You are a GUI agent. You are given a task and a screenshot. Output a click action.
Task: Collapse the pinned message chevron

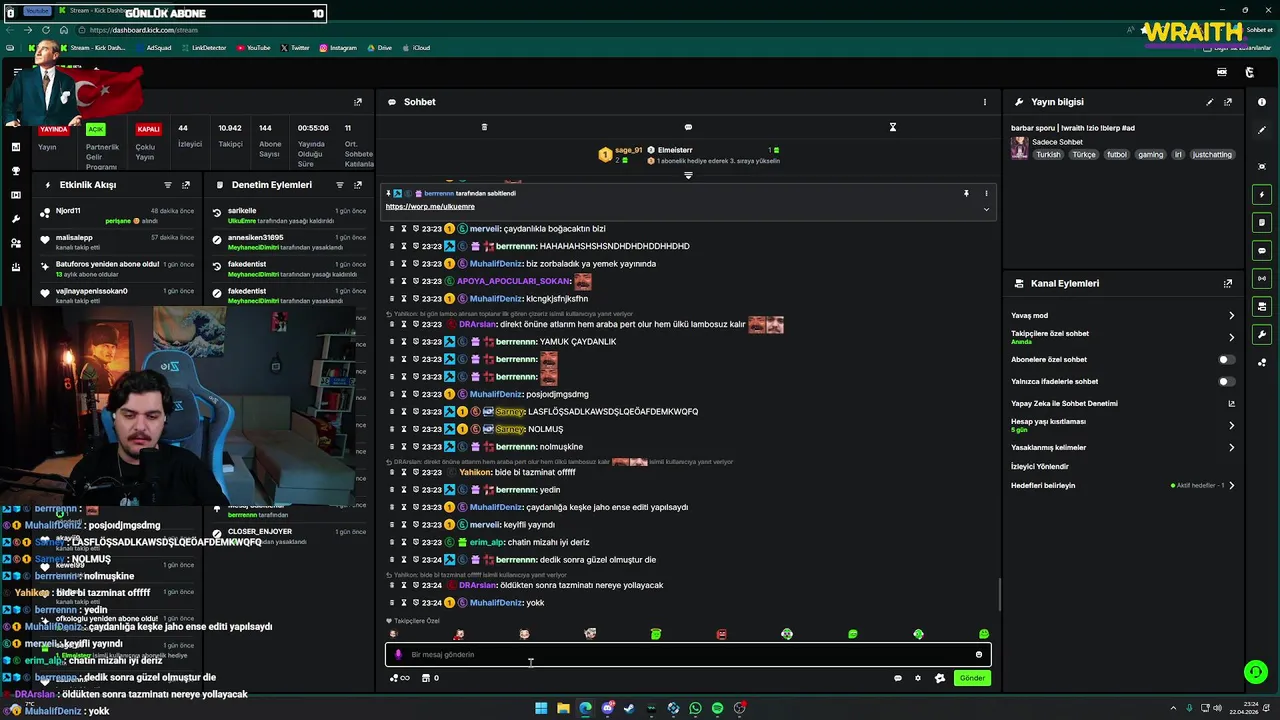pyautogui.click(x=986, y=209)
